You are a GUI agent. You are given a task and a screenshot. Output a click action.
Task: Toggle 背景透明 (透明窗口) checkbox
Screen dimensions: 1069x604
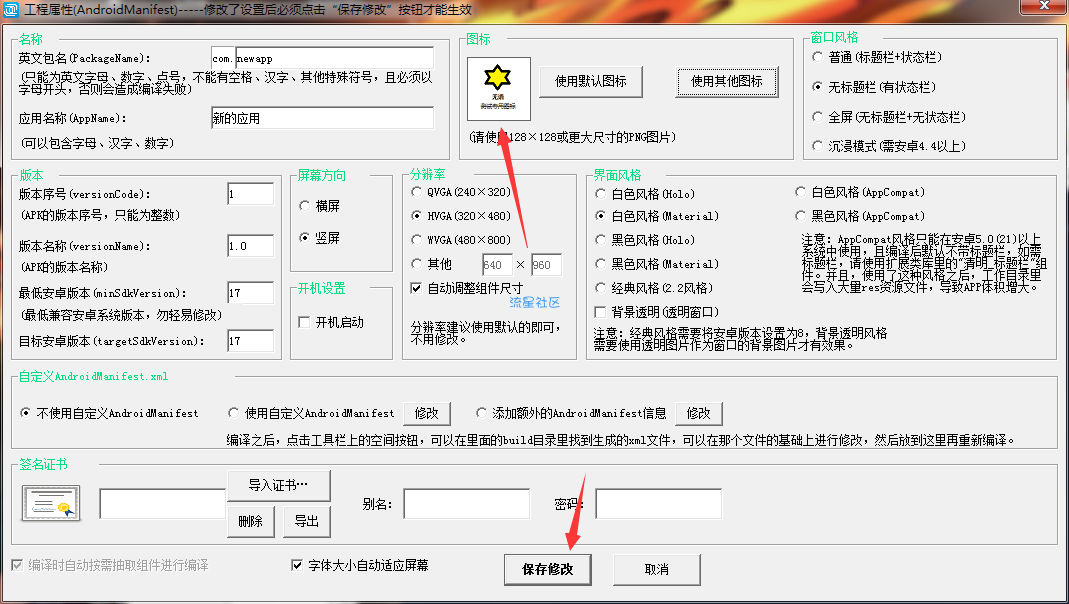[657, 312]
